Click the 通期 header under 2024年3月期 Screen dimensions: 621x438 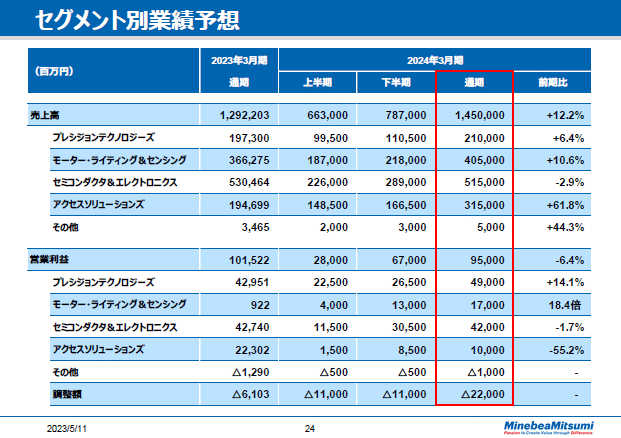pos(474,82)
